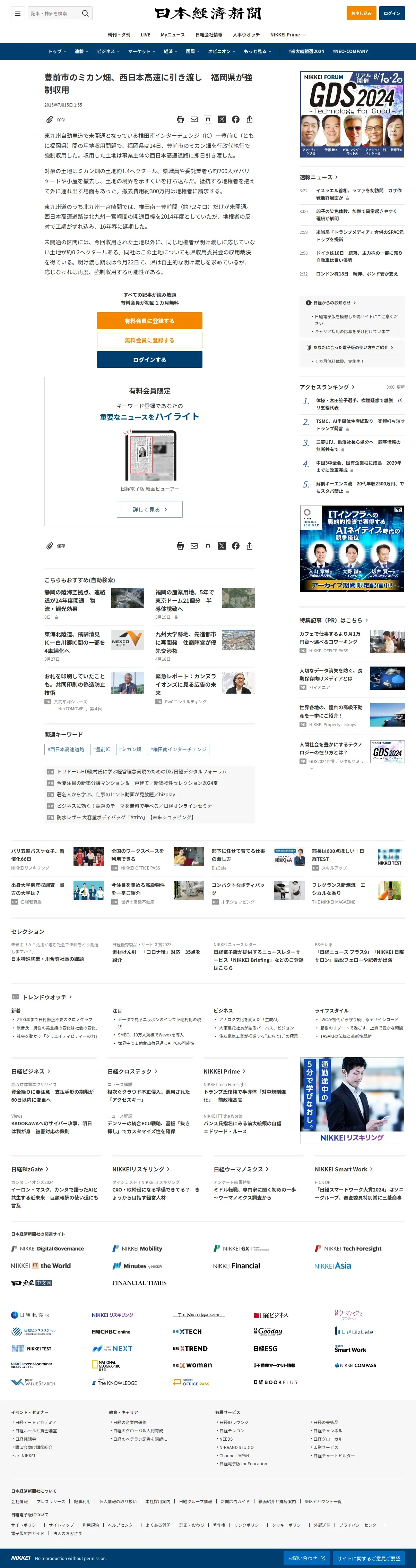Image resolution: width=416 pixels, height=1568 pixels.
Task: Open the 日経 XTECH logo link
Action: [187, 1332]
